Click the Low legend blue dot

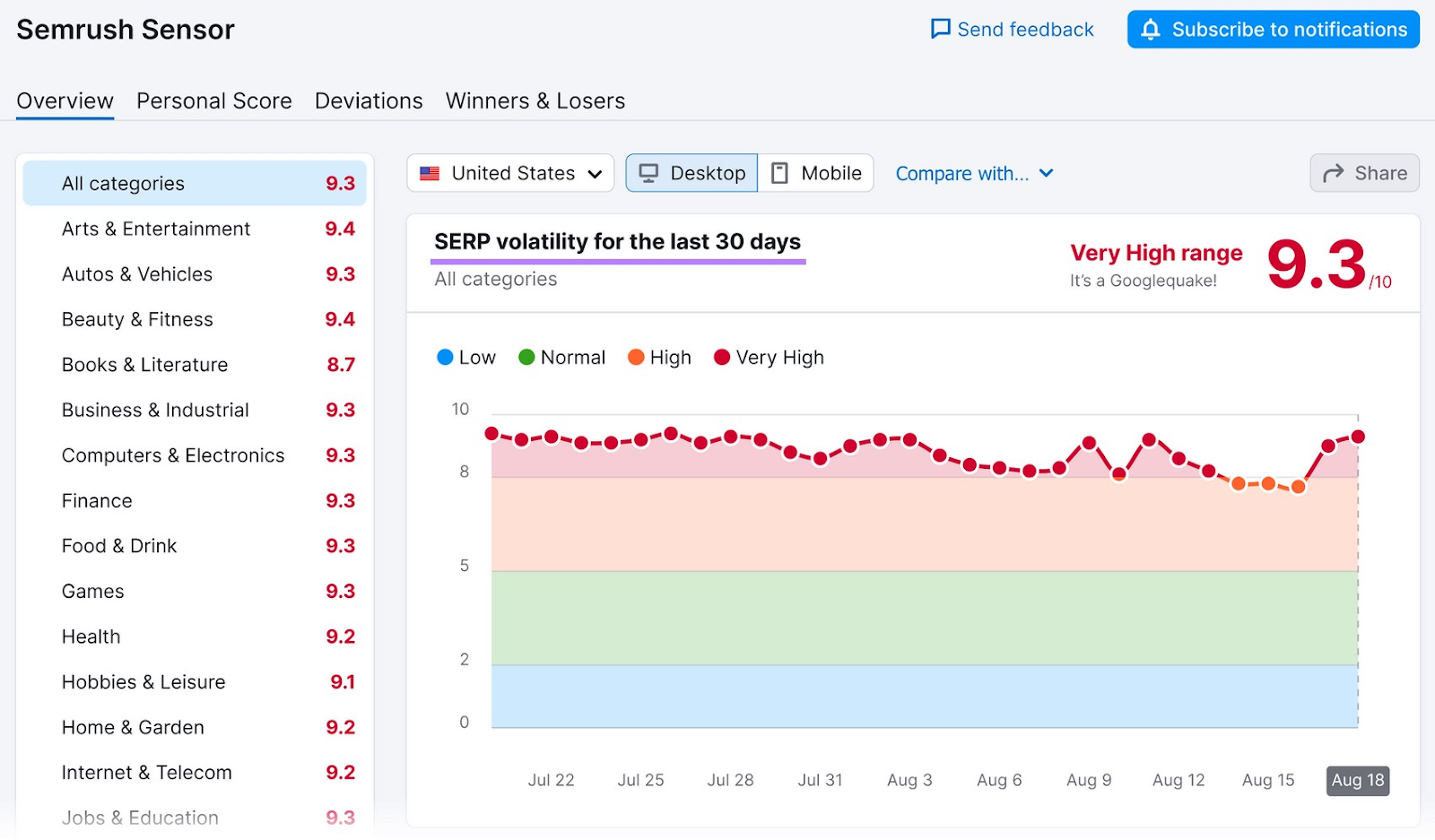(x=445, y=357)
